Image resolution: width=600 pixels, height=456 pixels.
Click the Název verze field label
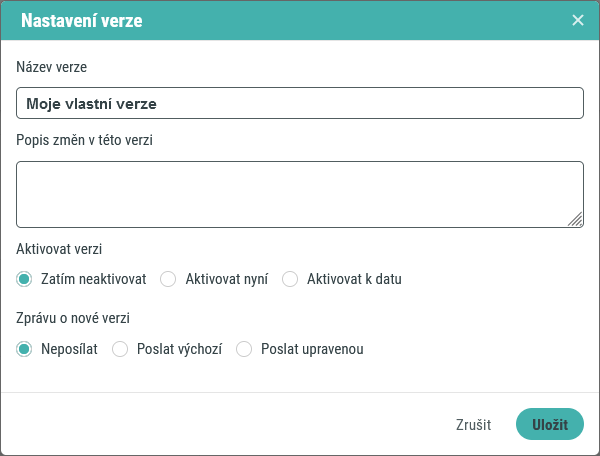click(52, 67)
